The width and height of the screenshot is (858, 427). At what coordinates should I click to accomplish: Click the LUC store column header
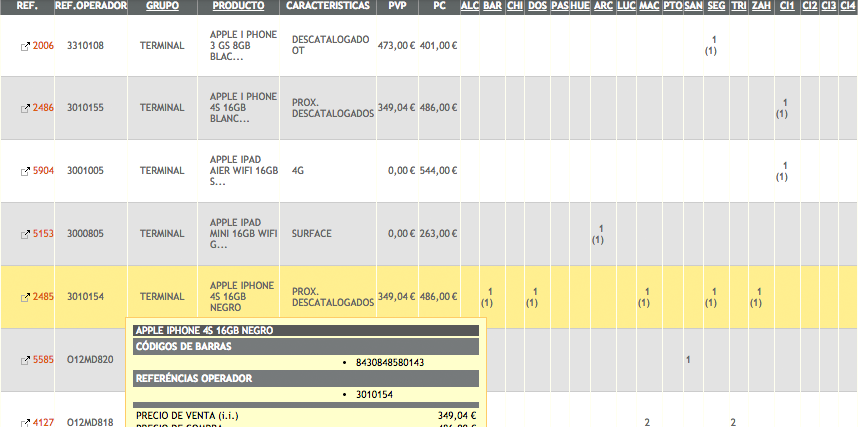pos(626,6)
